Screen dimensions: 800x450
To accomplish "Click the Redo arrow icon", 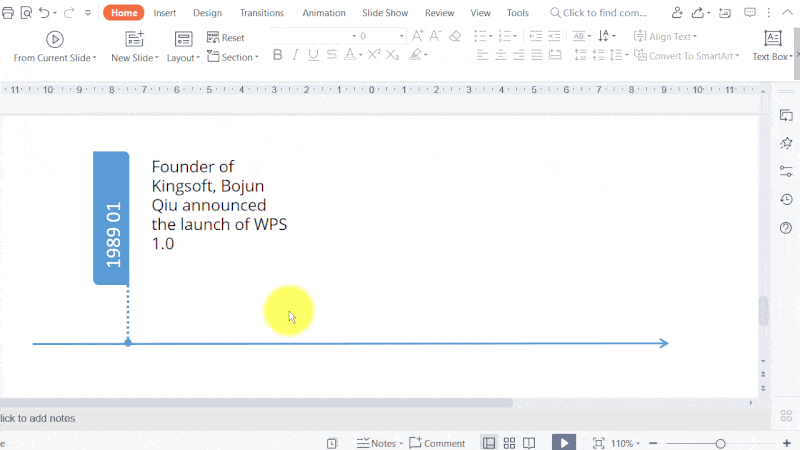I will [69, 12].
